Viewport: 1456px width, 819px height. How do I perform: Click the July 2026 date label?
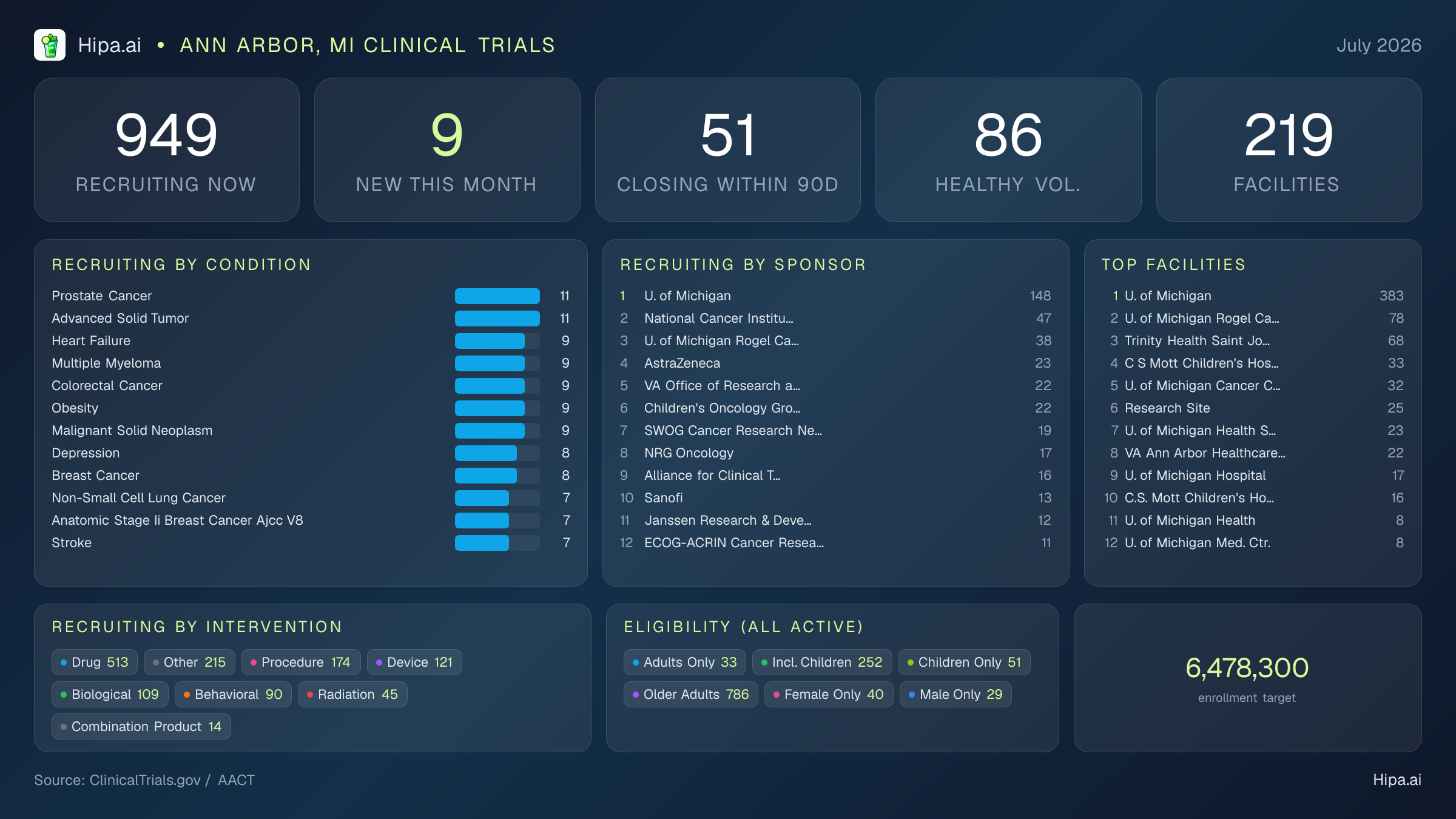click(x=1379, y=45)
